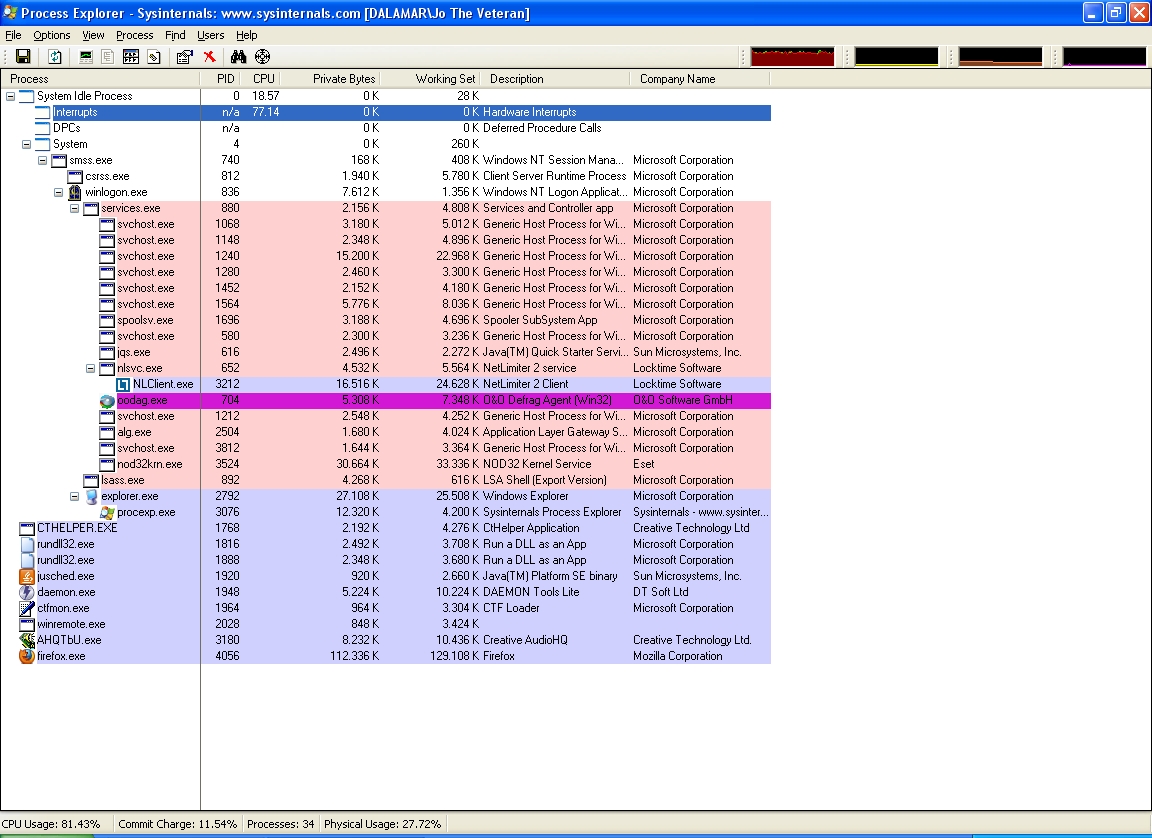Screen dimensions: 1152x838
Task: Click the red X Kill Process icon
Action: [209, 57]
